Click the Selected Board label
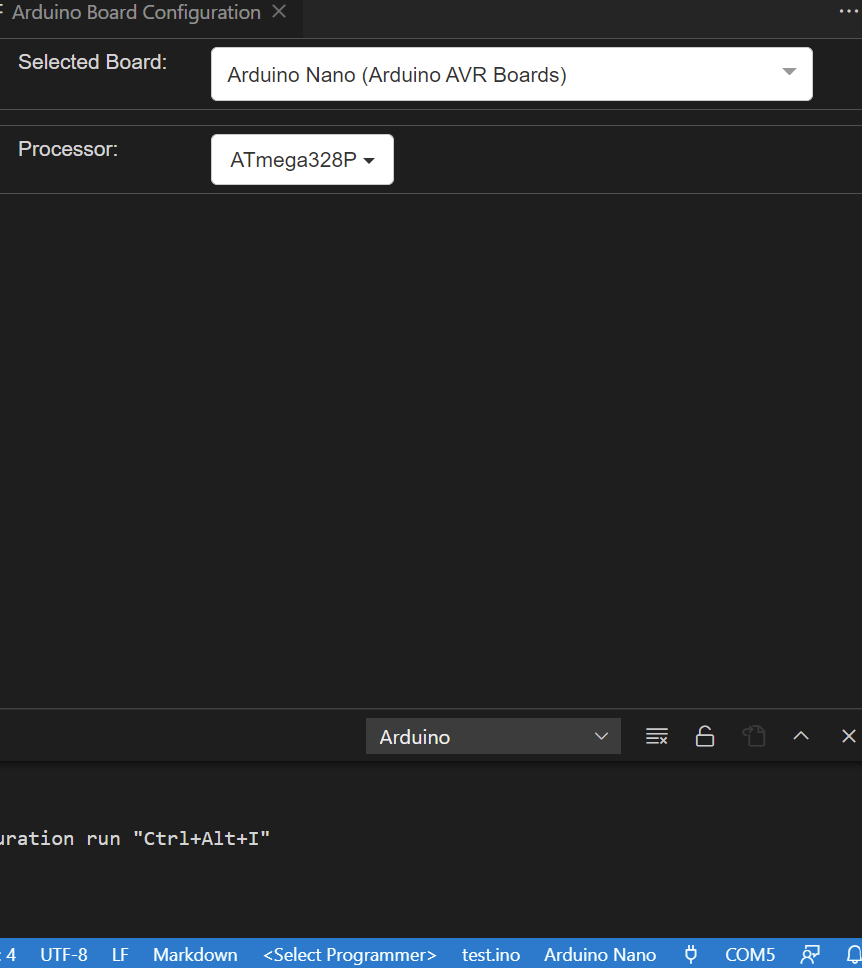The image size is (862, 968). coord(93,62)
